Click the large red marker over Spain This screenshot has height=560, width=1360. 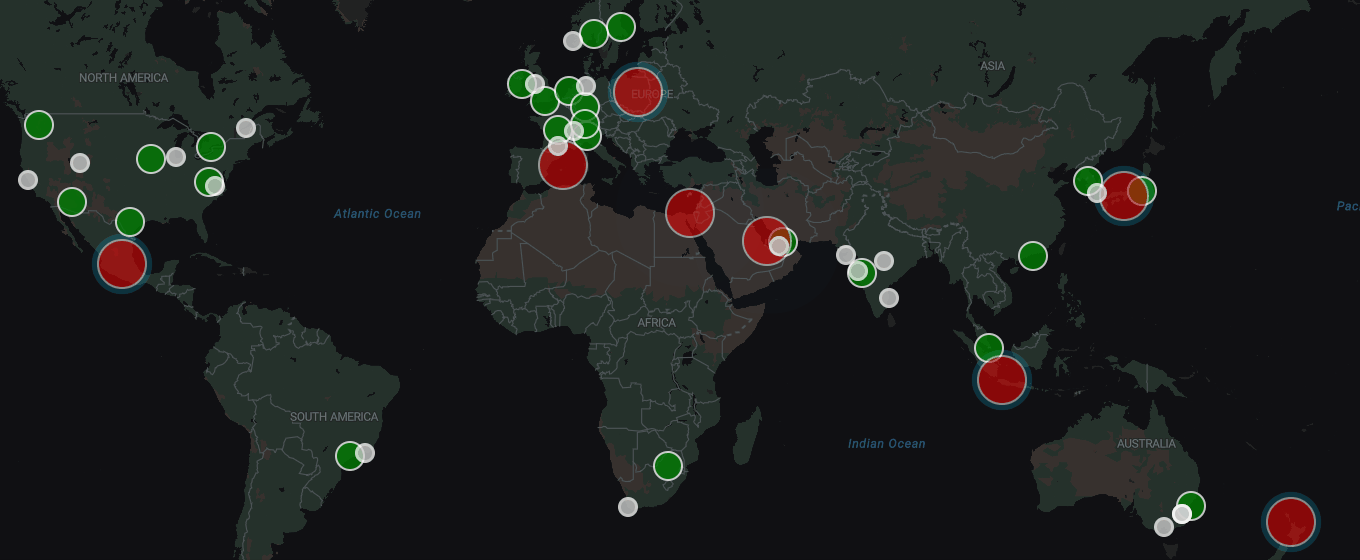click(563, 165)
